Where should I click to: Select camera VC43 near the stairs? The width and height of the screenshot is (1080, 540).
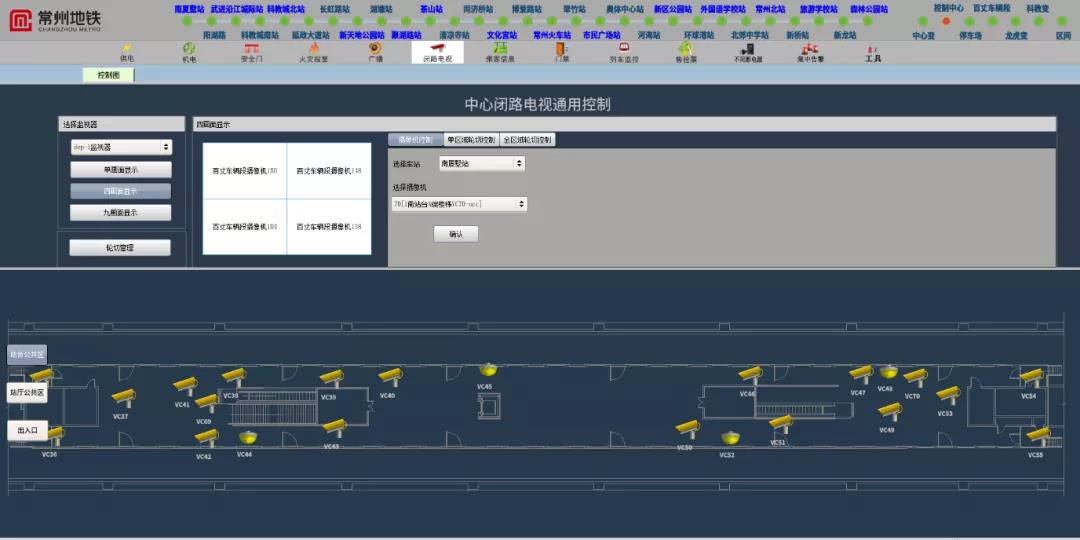(x=335, y=427)
